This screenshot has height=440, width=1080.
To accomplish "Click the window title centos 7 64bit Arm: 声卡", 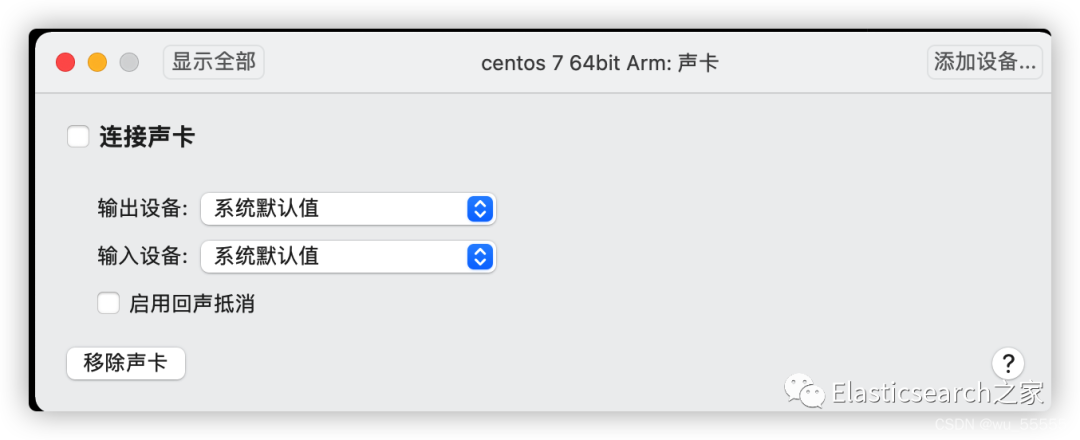I will [599, 63].
